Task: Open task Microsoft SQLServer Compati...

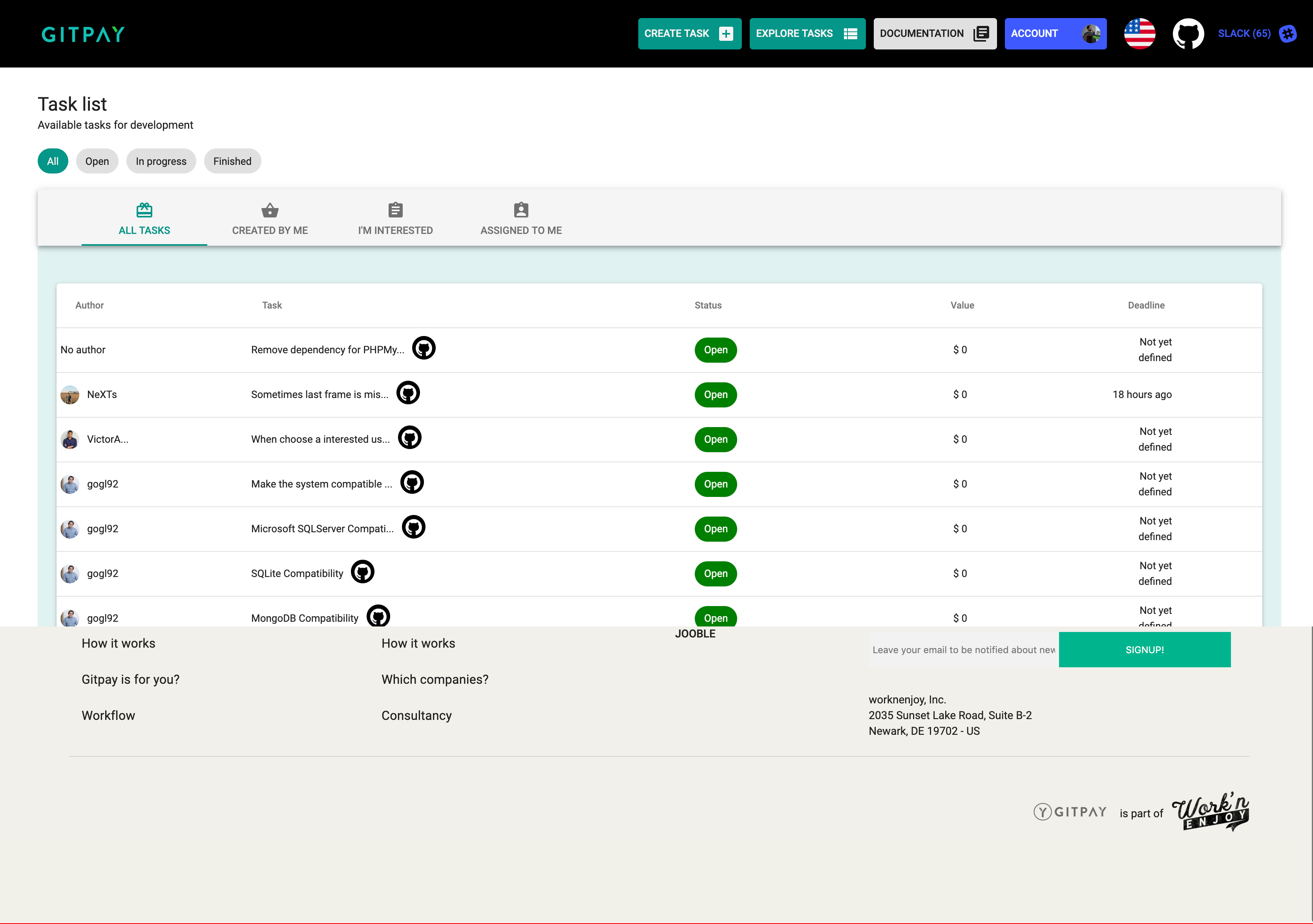Action: [323, 529]
